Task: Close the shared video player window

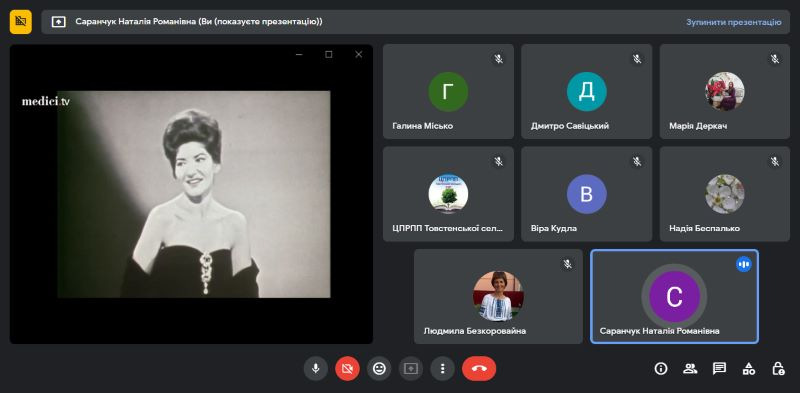Action: (359, 55)
